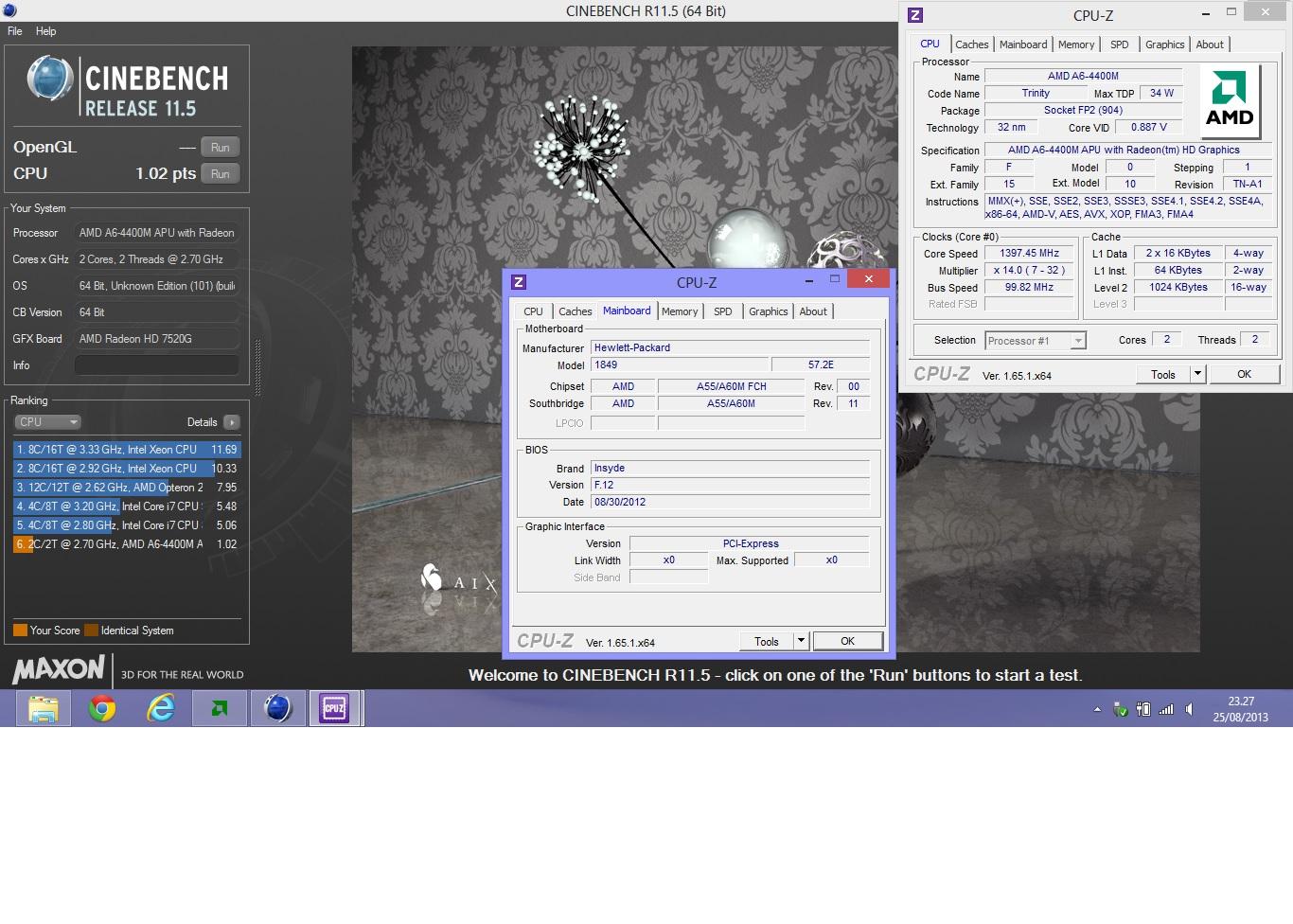Open About tab in processor CPU-Z window
The width and height of the screenshot is (1293, 924).
pos(1210,44)
